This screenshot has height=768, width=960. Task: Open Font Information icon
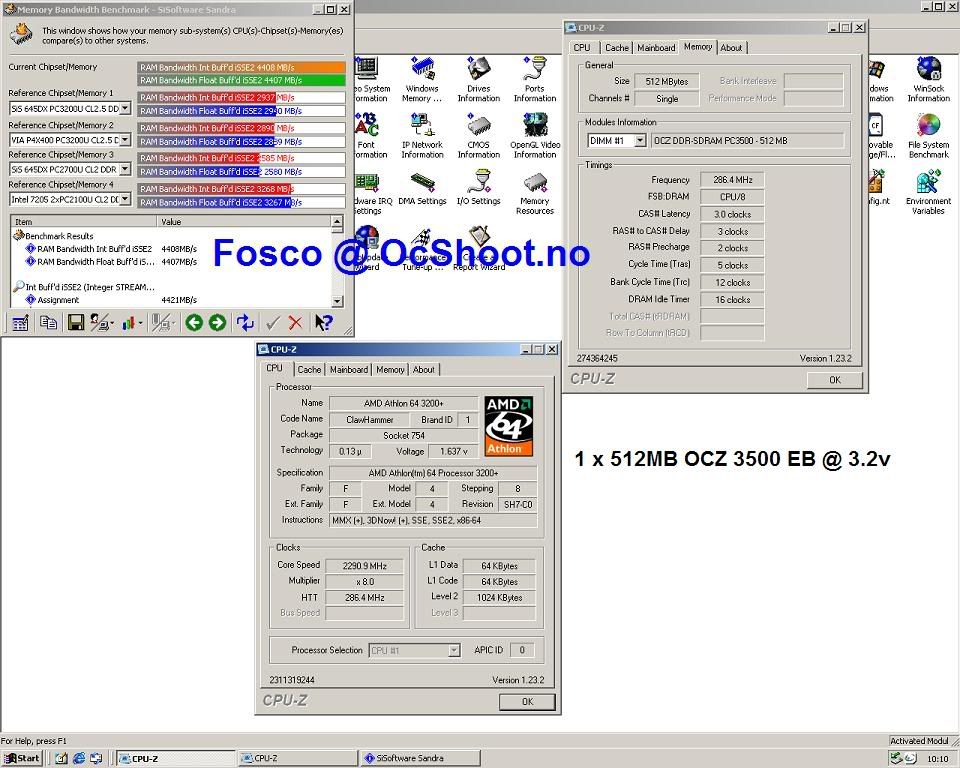[367, 136]
